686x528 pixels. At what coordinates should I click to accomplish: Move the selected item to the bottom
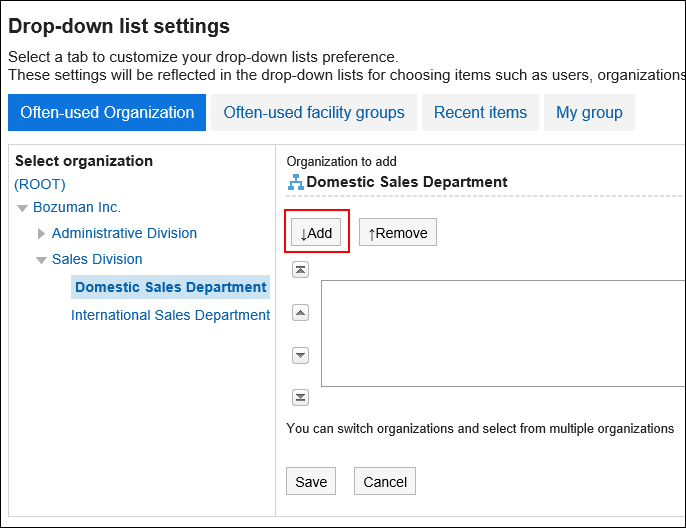[x=300, y=397]
